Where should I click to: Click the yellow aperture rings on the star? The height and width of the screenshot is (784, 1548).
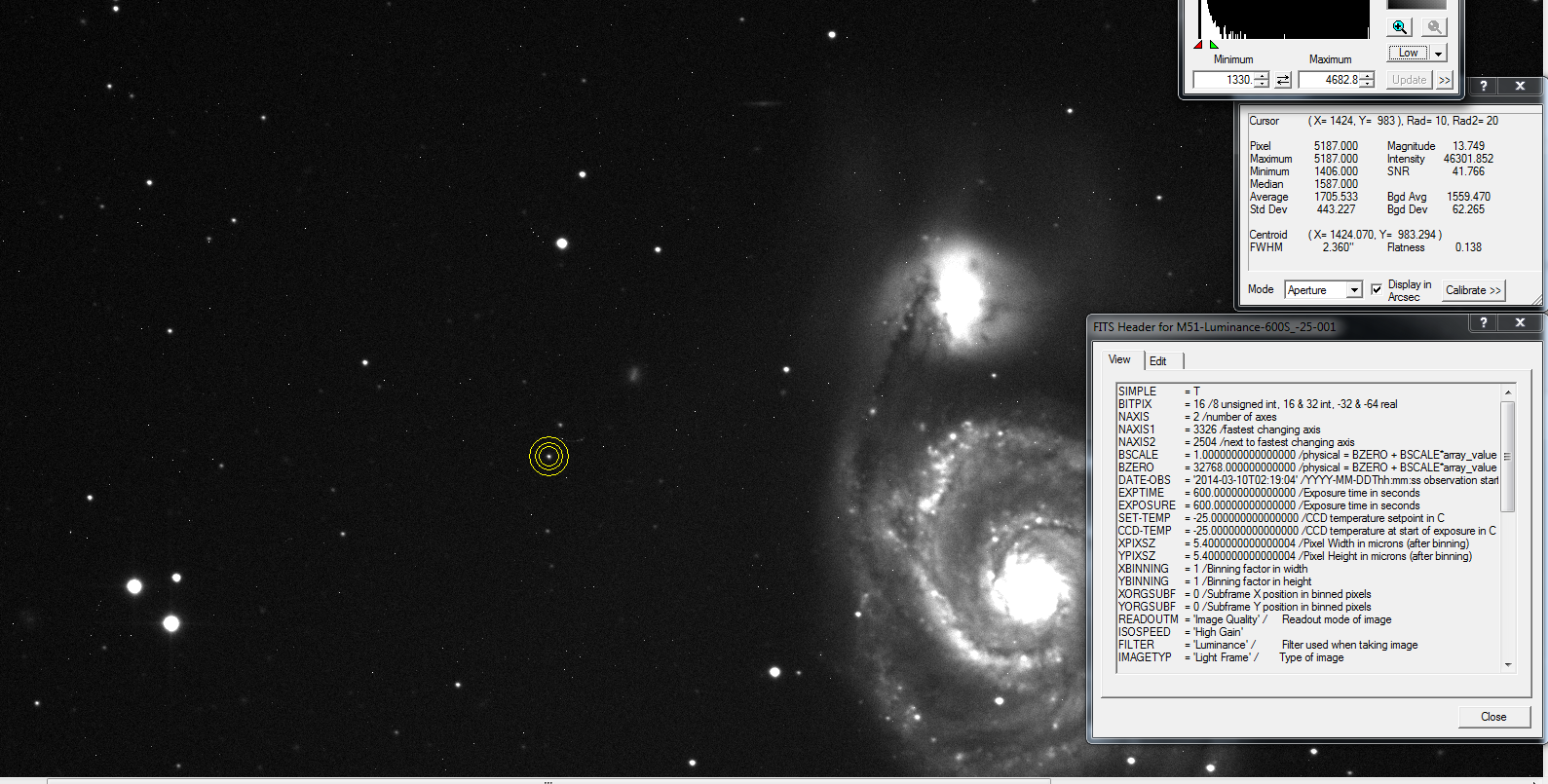pyautogui.click(x=549, y=456)
